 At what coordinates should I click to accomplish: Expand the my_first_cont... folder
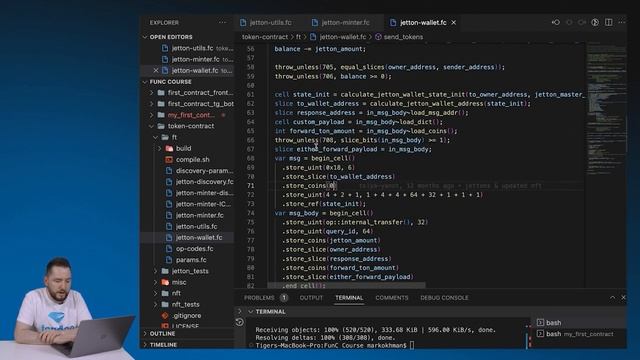[152, 115]
